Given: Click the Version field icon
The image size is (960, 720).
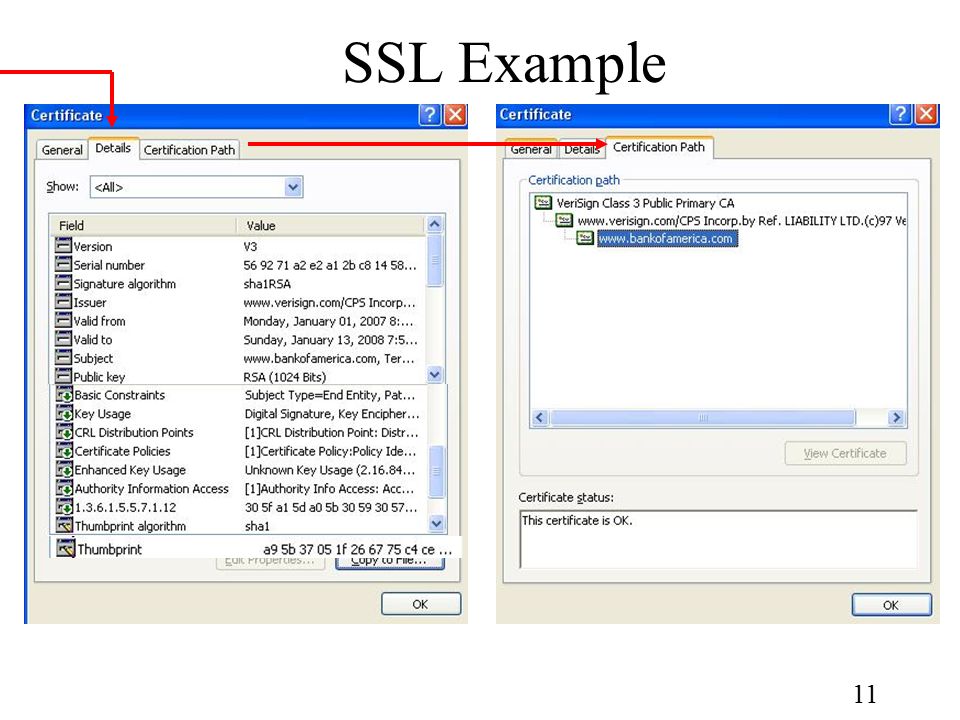Looking at the screenshot, I should tap(63, 246).
